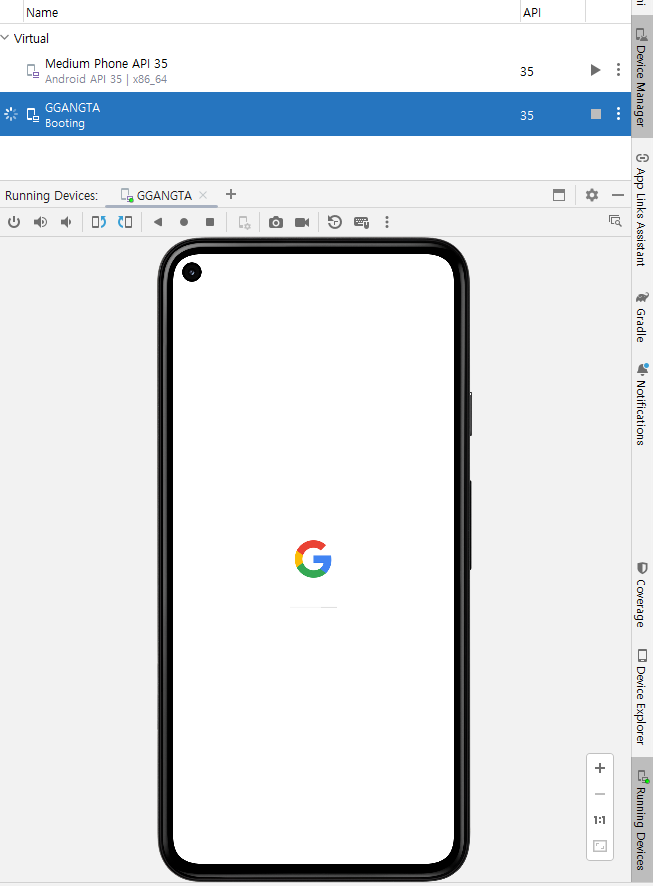Fit emulator display to window

coord(600,846)
